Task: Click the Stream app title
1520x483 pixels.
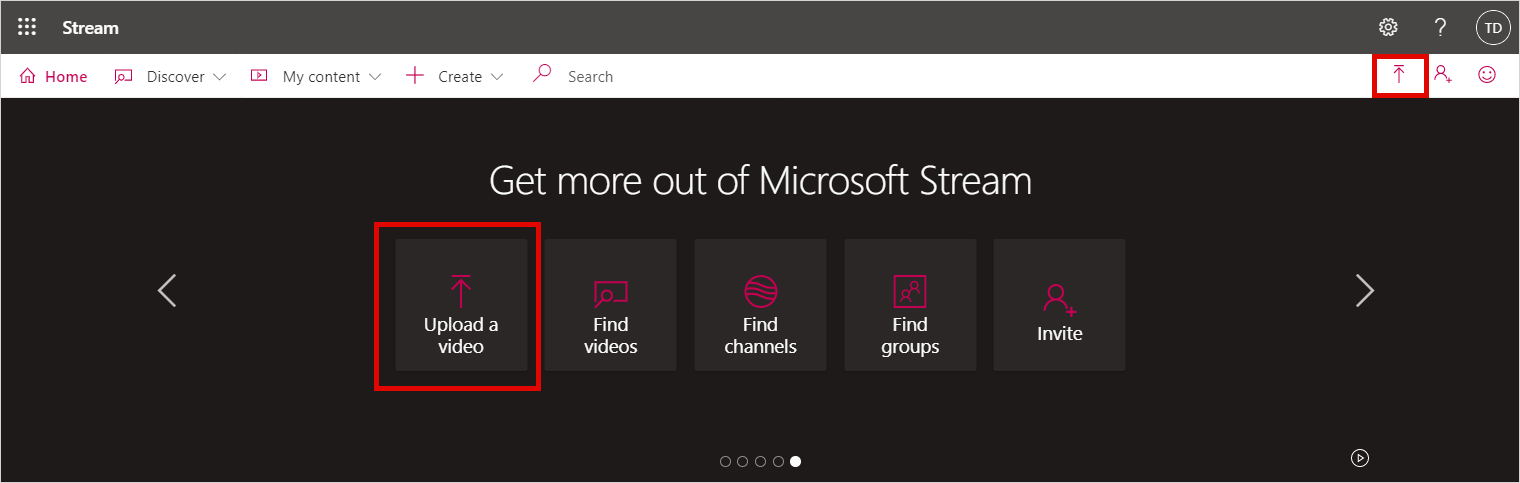Action: (90, 27)
